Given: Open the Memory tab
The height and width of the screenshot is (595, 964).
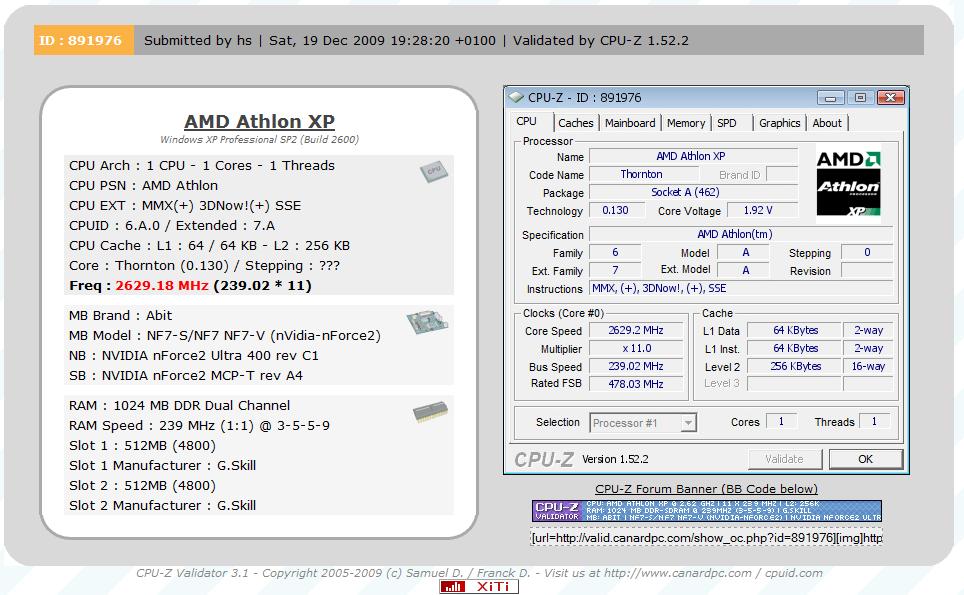Looking at the screenshot, I should coord(685,123).
